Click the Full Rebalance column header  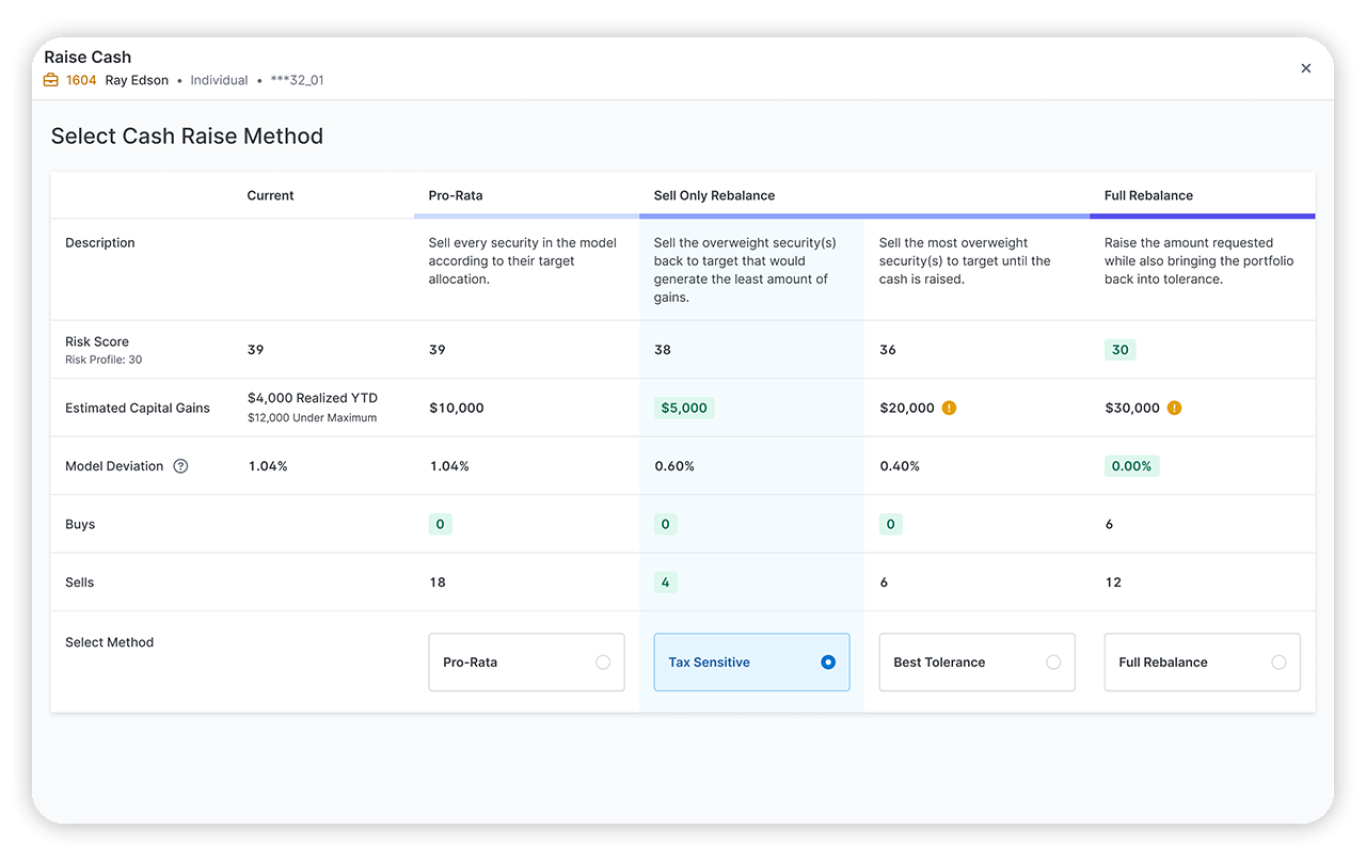[x=1149, y=195]
